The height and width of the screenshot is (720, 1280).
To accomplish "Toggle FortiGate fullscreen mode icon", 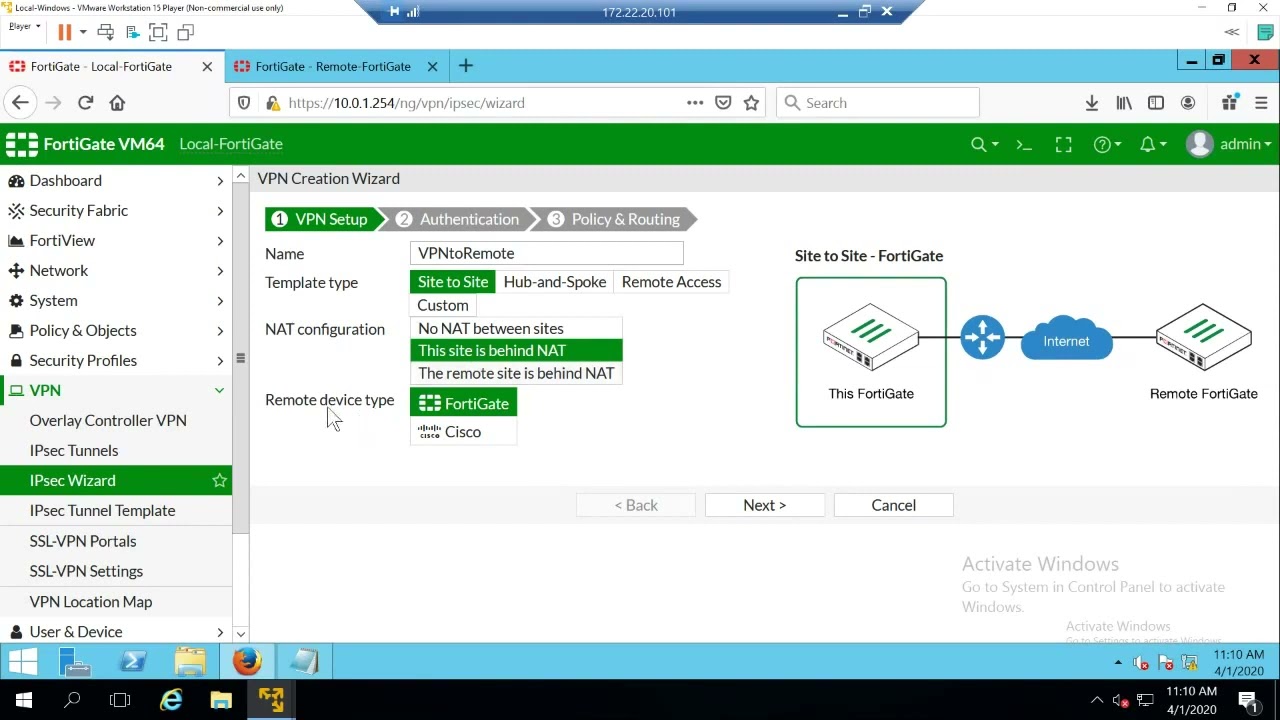I will pyautogui.click(x=1063, y=144).
